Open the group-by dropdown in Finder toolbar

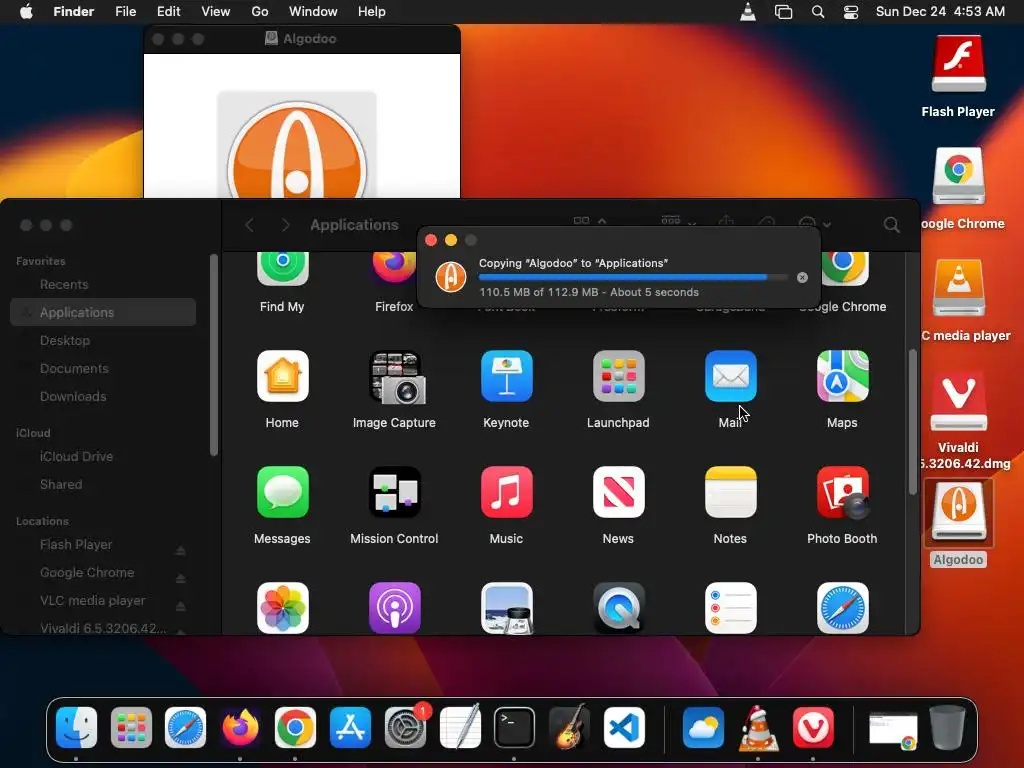click(679, 222)
